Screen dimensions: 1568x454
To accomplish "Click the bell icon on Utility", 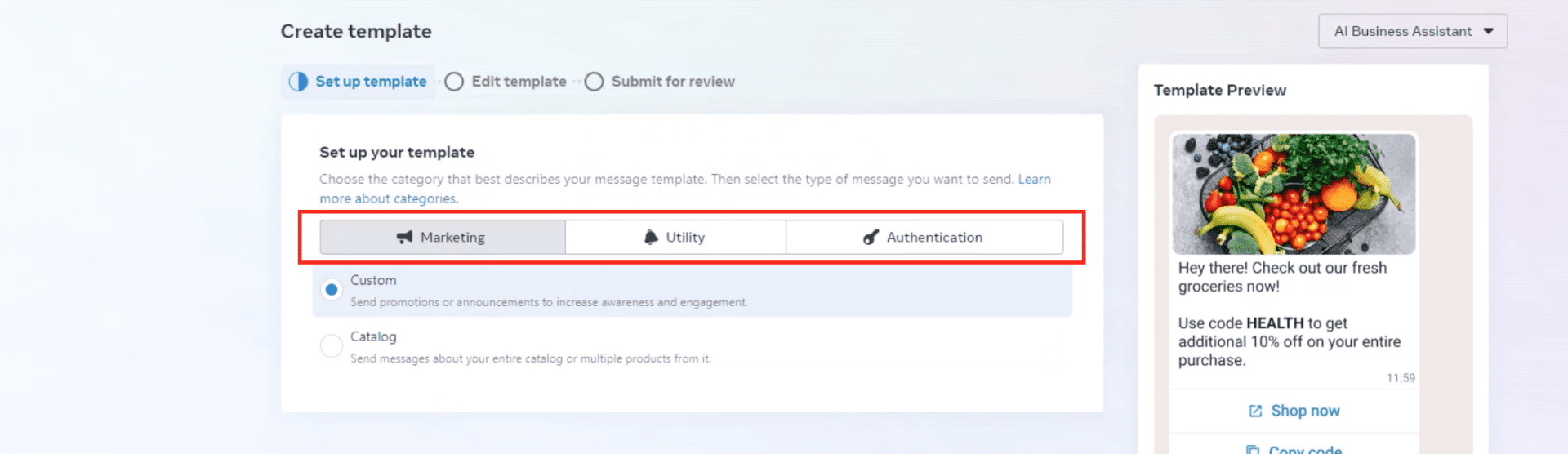I will point(651,237).
